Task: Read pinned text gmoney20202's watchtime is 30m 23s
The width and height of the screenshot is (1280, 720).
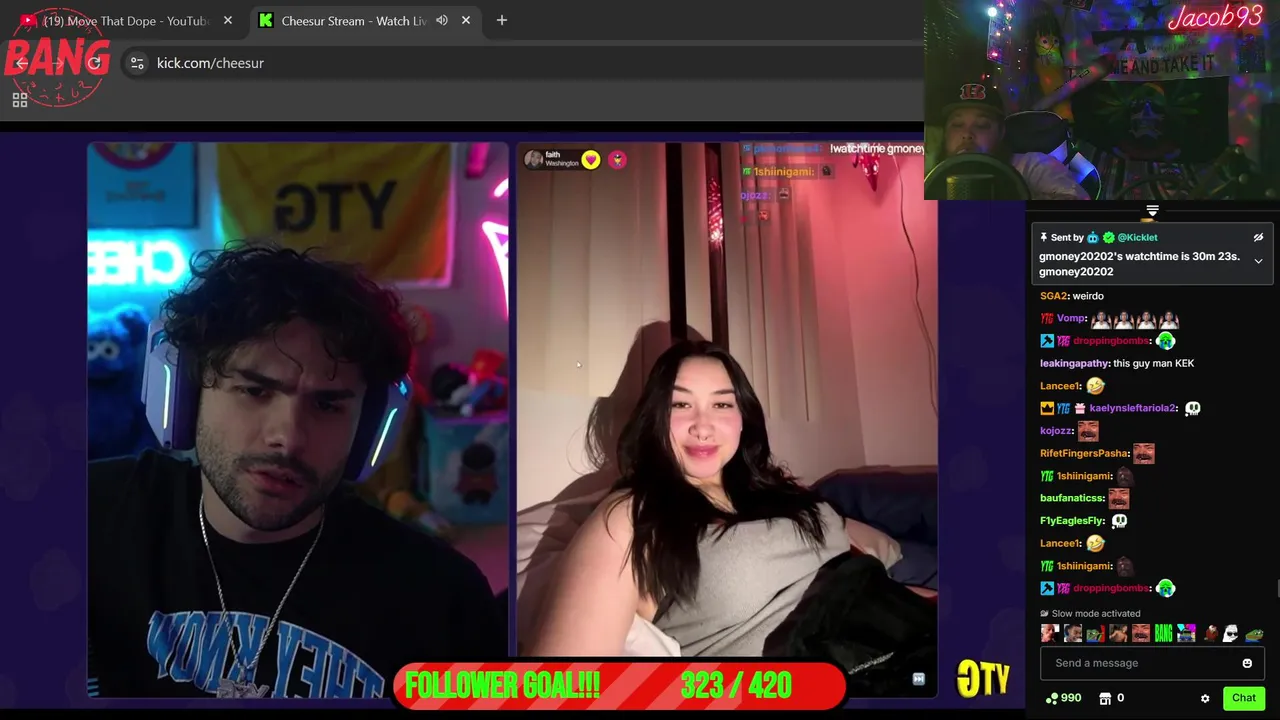Action: 1139,256
